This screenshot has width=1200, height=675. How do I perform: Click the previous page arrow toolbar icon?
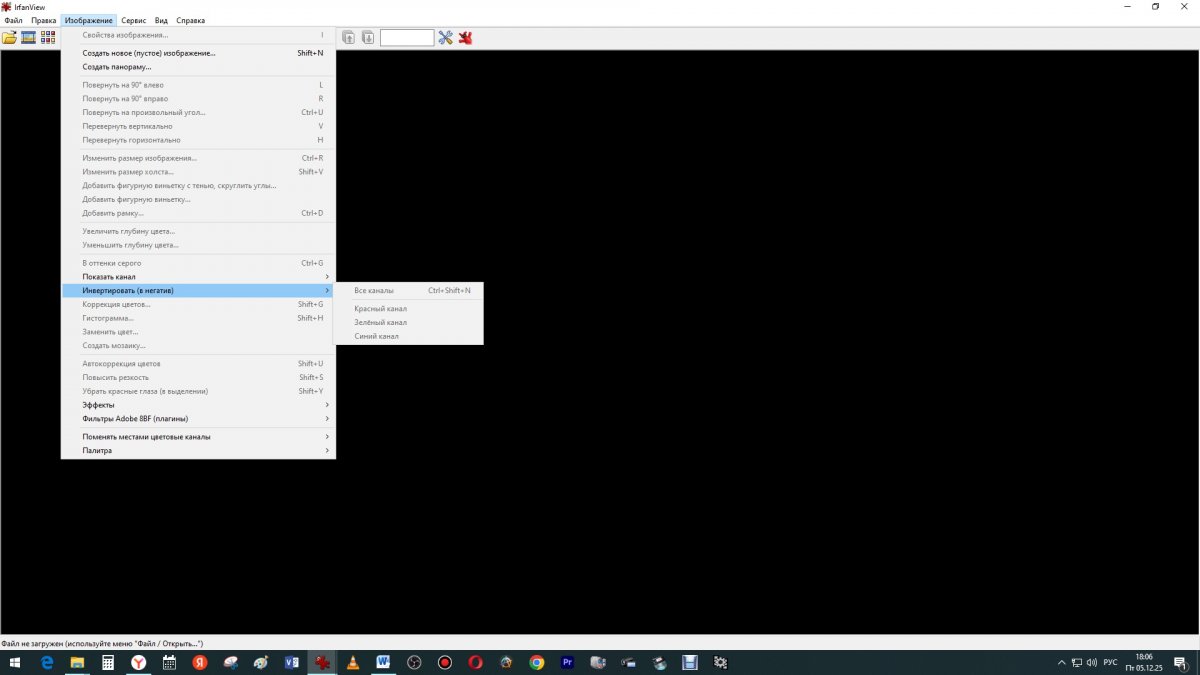(349, 38)
